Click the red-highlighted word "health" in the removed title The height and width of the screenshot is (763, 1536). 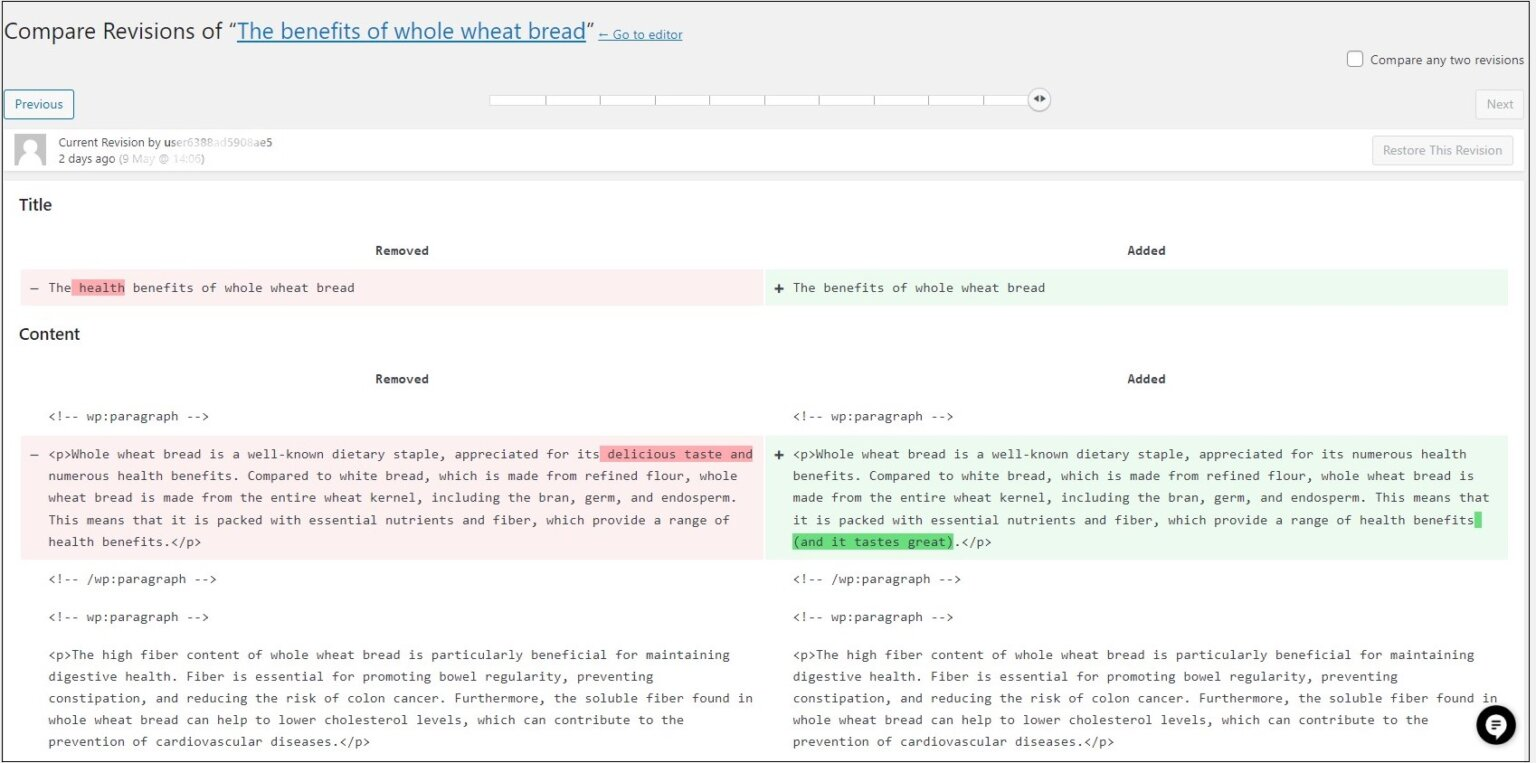tap(101, 288)
